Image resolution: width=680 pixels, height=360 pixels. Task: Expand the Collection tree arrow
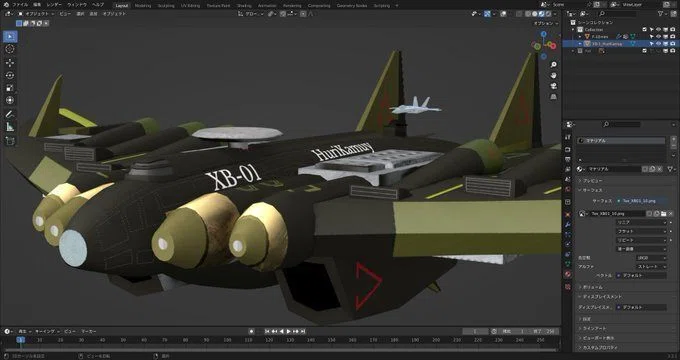coord(573,29)
